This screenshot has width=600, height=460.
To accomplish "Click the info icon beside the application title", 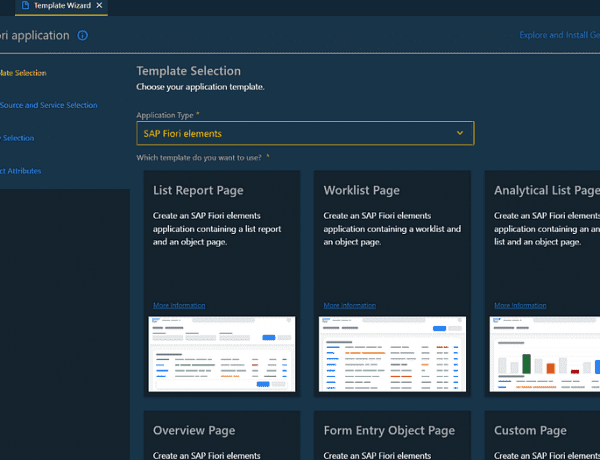I will tap(83, 36).
